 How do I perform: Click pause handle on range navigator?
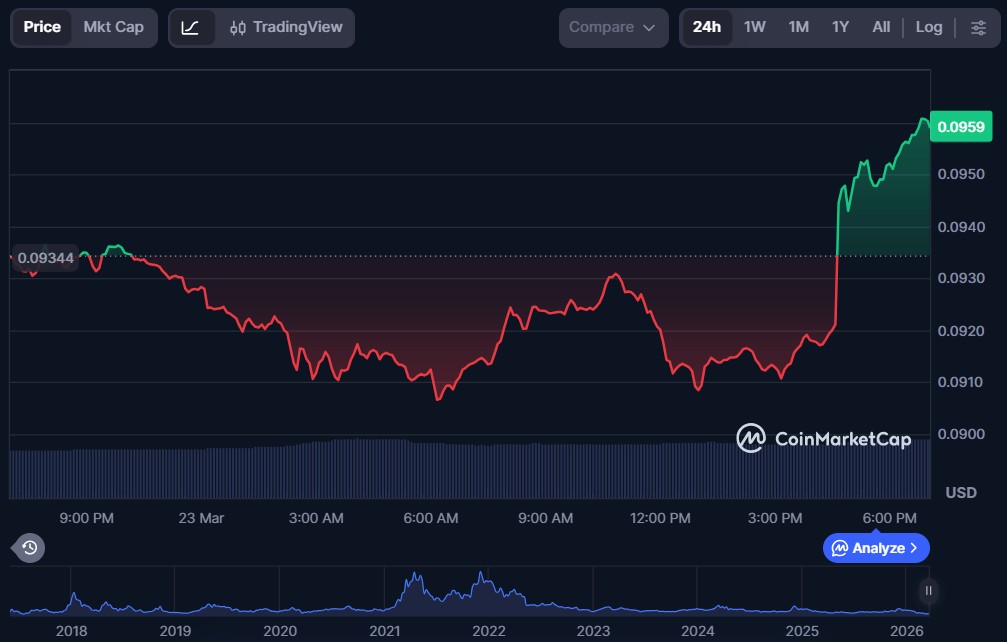pyautogui.click(x=929, y=591)
